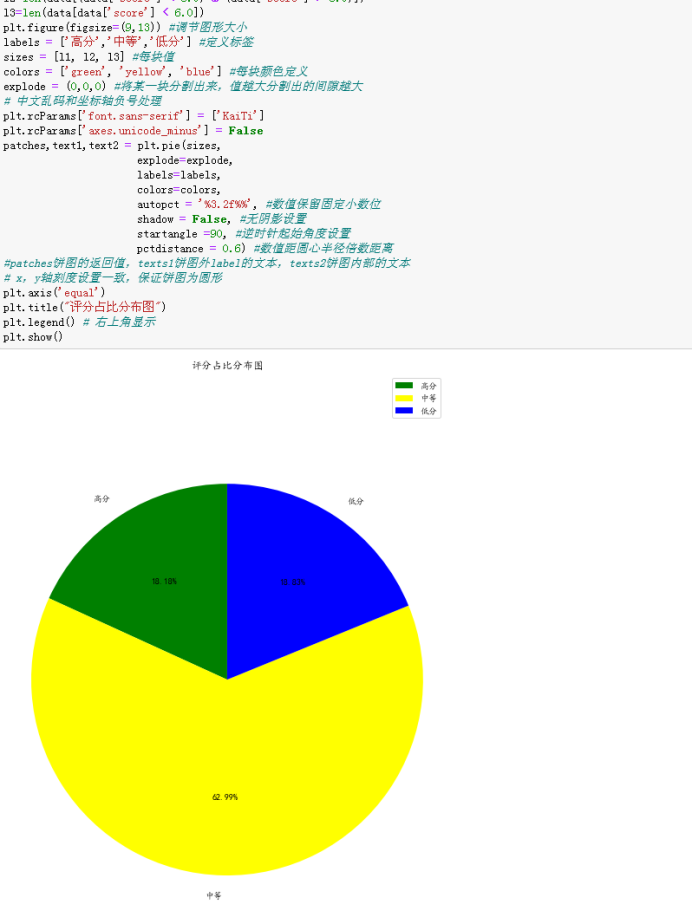Click the chart title 评分占比分布图
Image resolution: width=692 pixels, height=918 pixels.
228,365
